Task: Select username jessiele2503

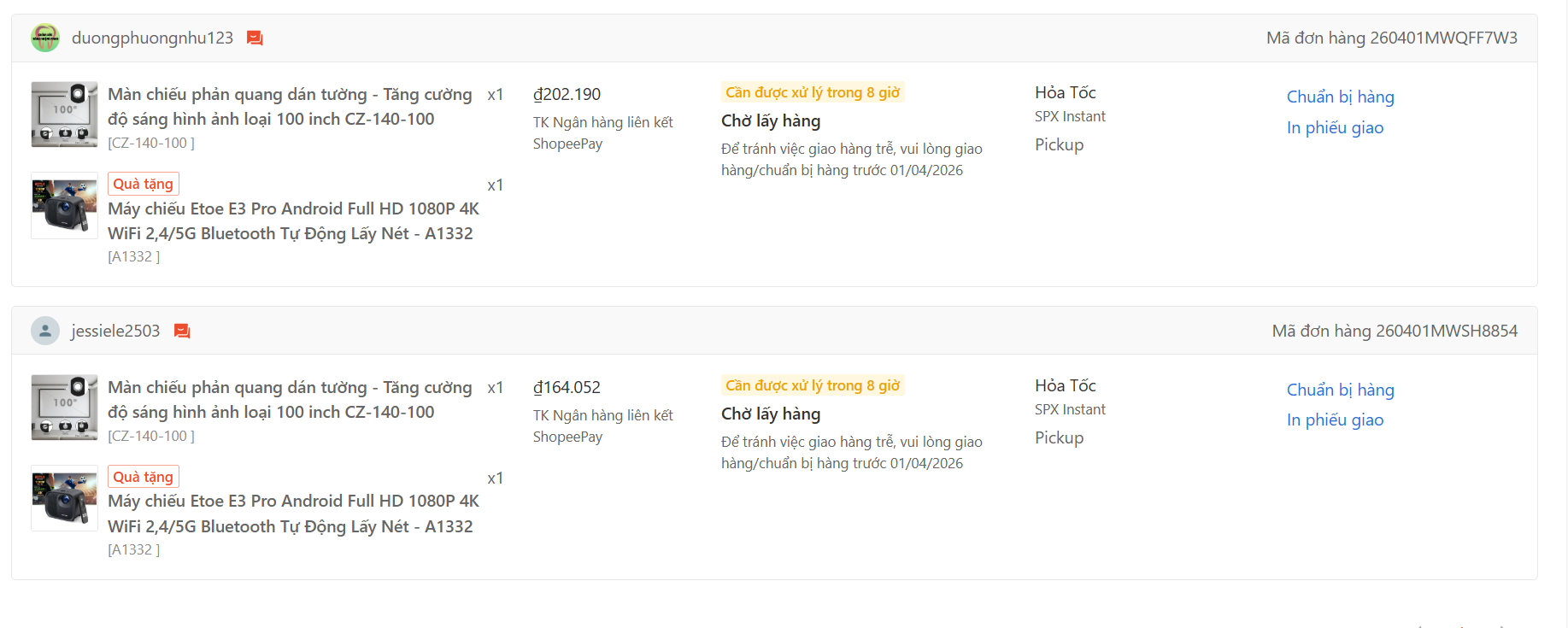Action: [115, 331]
